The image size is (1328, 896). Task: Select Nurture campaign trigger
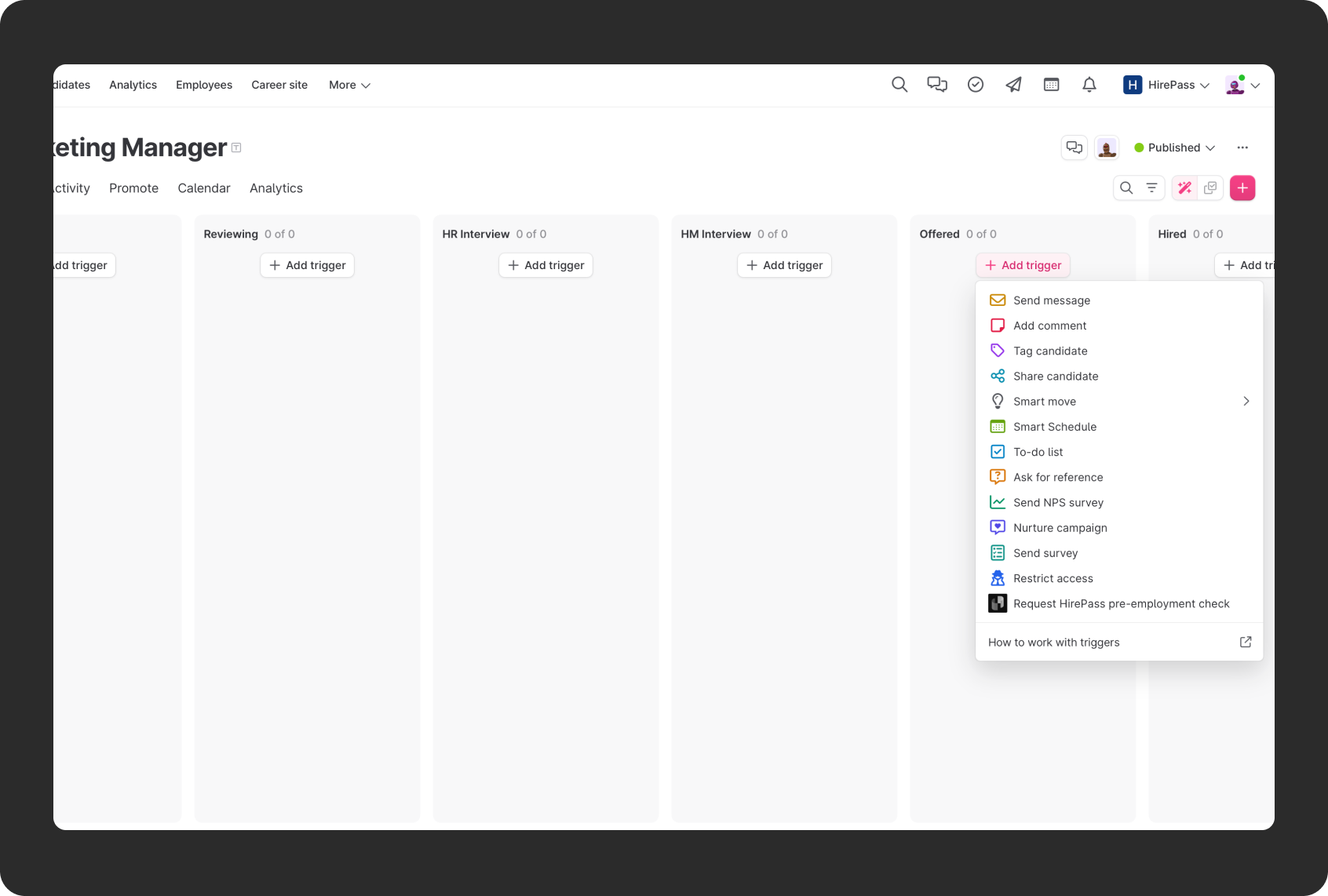pos(1119,528)
